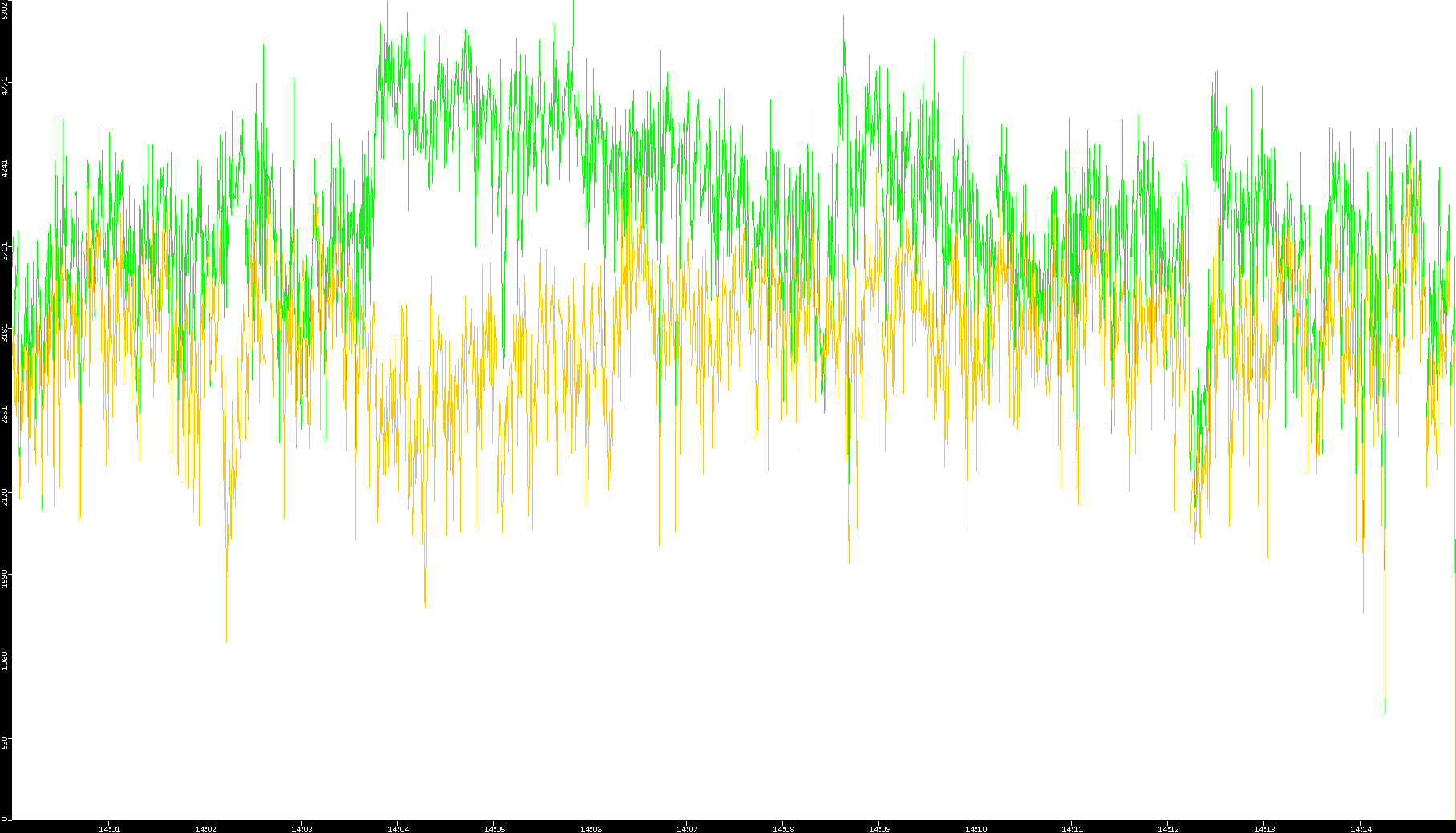Click the 14:09 time axis label
Image resolution: width=1456 pixels, height=833 pixels.
coord(879,829)
